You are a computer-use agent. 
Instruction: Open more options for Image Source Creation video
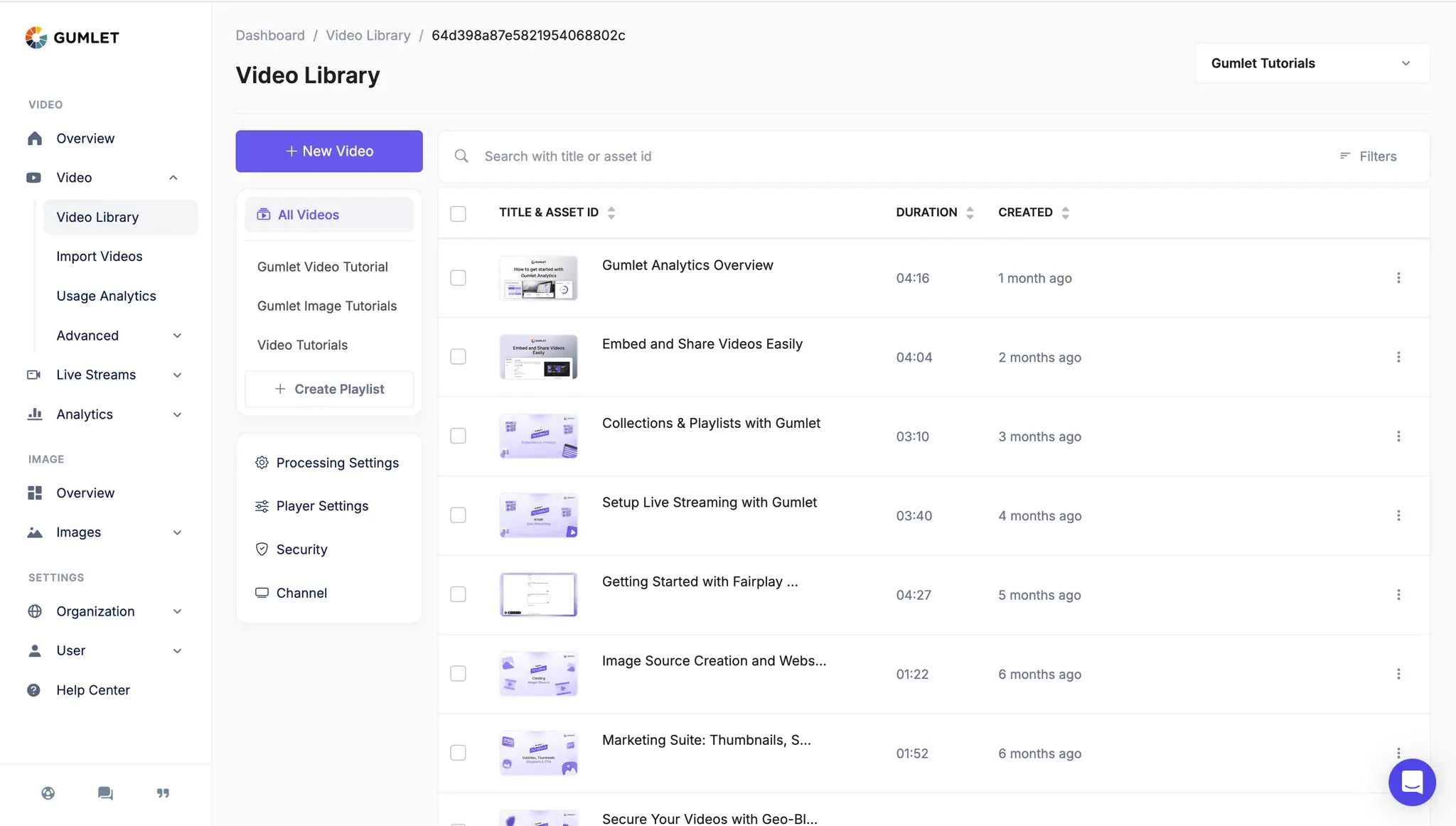(x=1398, y=674)
